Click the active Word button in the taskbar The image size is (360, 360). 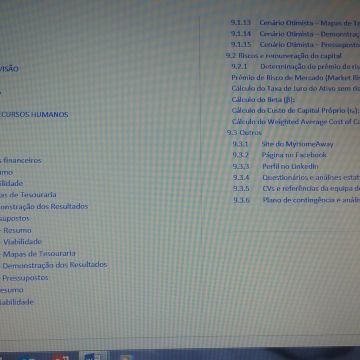[x=94, y=356]
